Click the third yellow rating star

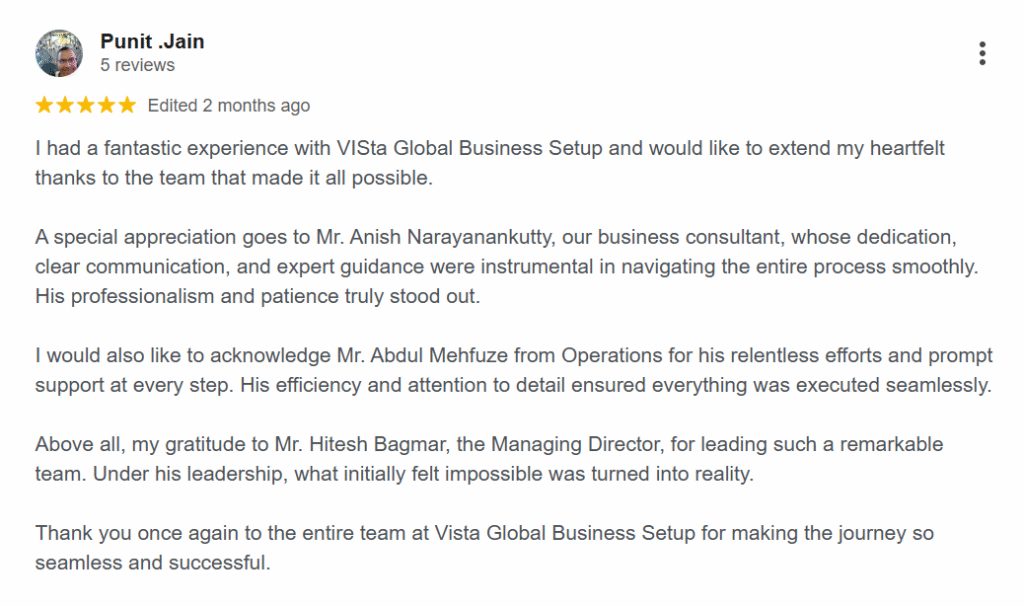pyautogui.click(x=86, y=105)
